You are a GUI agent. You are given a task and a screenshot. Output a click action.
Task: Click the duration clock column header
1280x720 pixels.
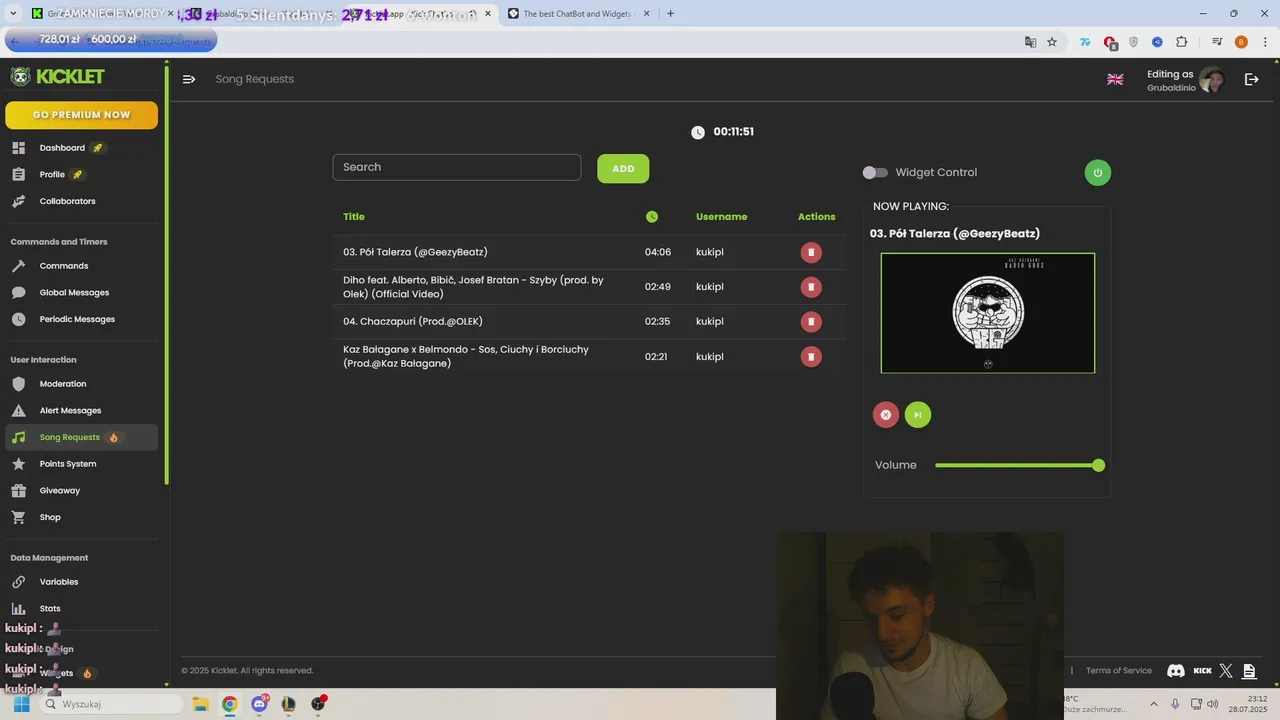click(x=652, y=217)
